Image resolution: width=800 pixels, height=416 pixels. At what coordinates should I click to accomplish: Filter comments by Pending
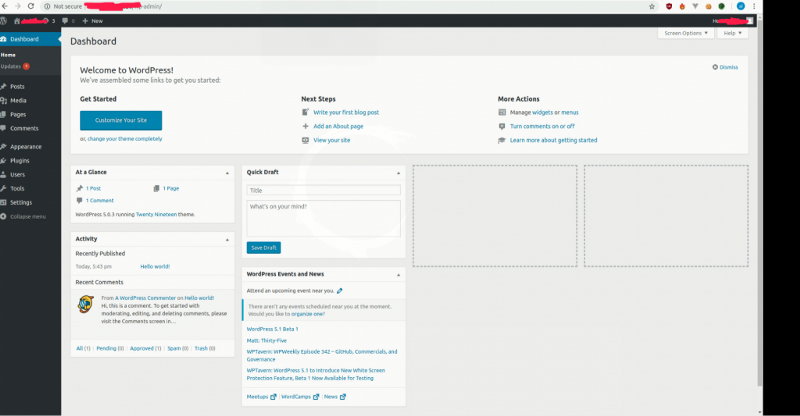click(110, 349)
